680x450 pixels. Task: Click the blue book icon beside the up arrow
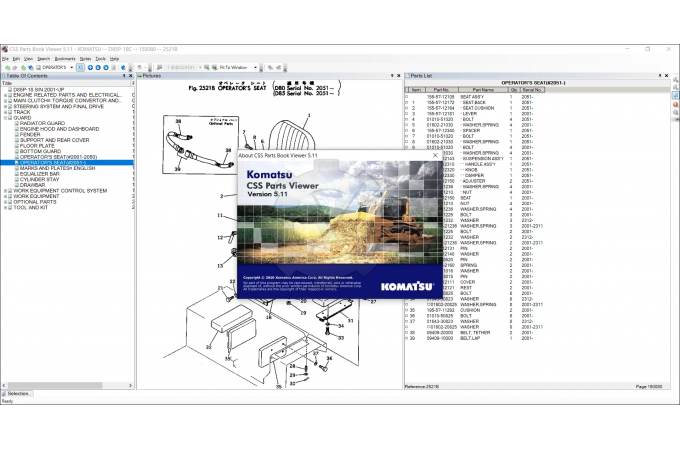pyautogui.click(x=31, y=68)
